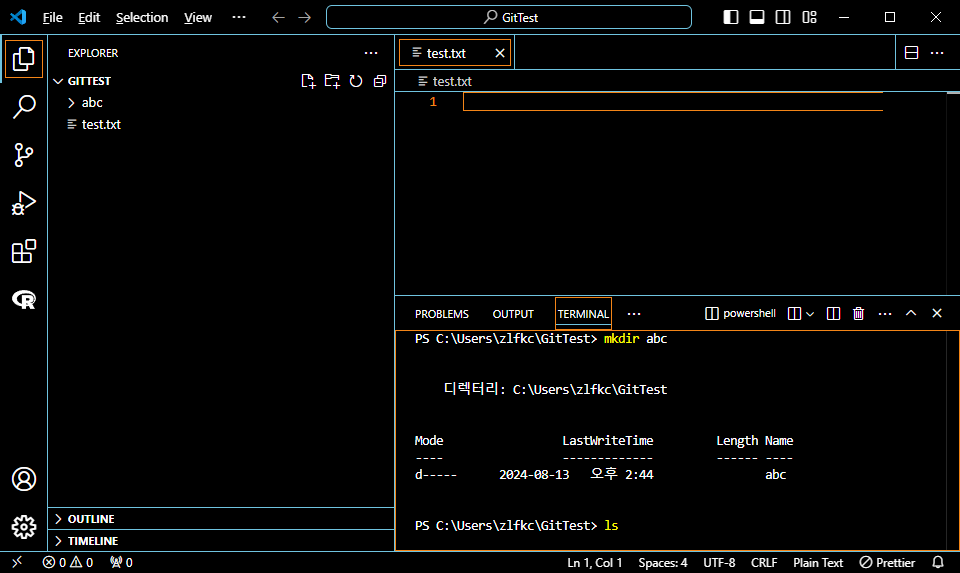This screenshot has width=960, height=573.
Task: Expand the abc folder
Action: click(92, 103)
